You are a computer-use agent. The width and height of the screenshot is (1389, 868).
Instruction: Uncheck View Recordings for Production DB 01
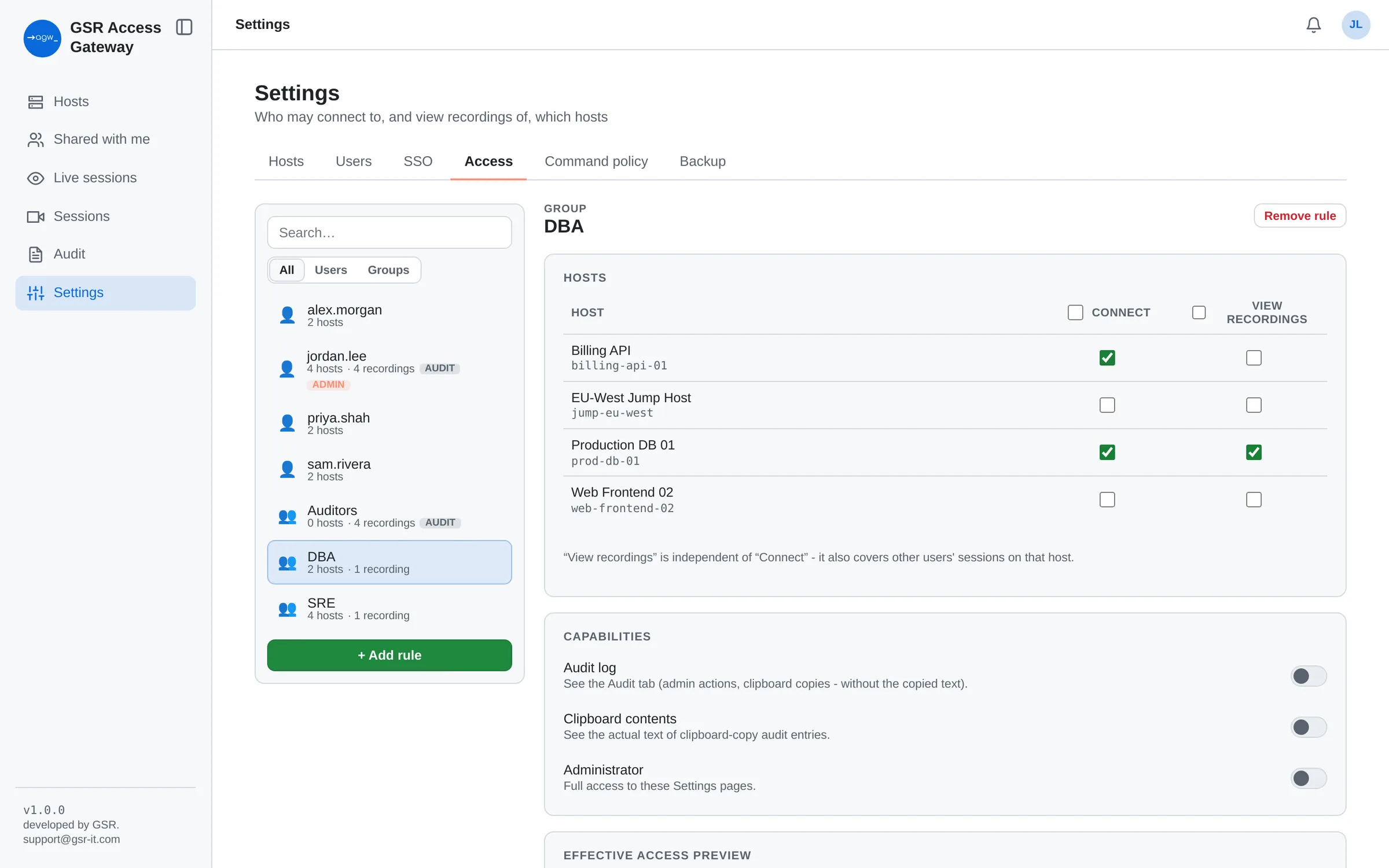point(1254,452)
